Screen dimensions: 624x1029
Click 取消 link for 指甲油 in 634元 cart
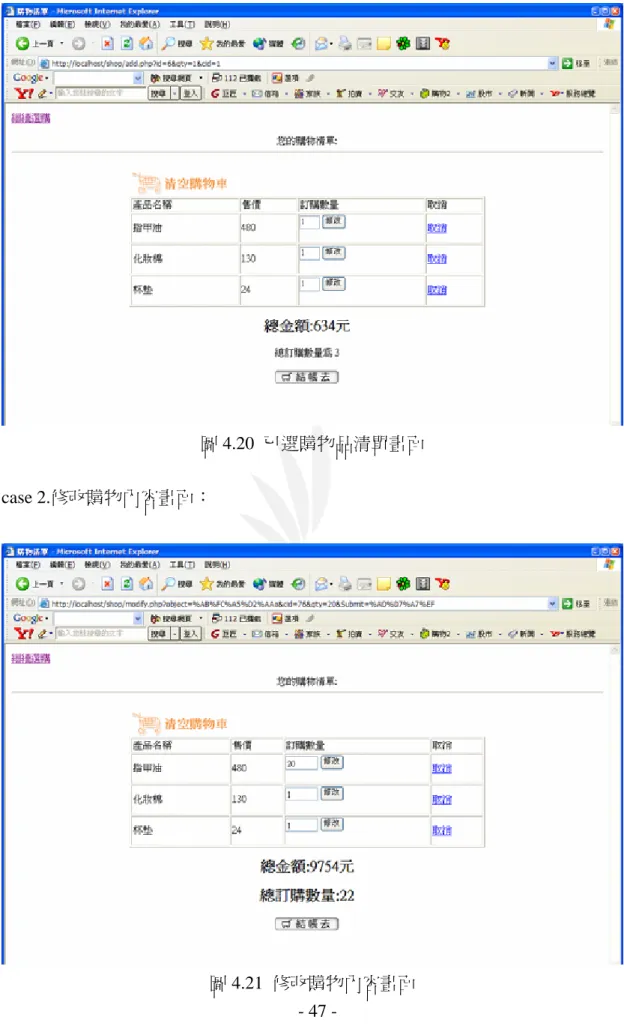pyautogui.click(x=437, y=228)
